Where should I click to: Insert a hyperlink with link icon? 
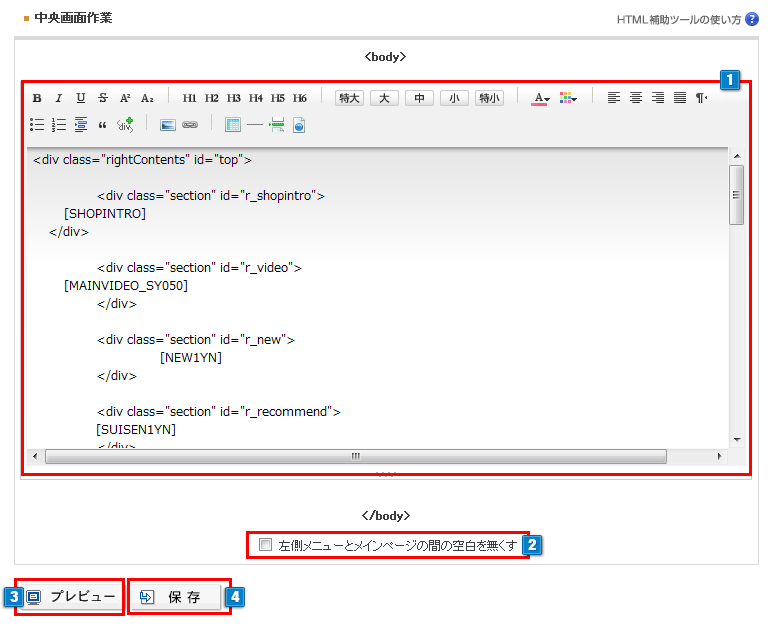pyautogui.click(x=189, y=125)
